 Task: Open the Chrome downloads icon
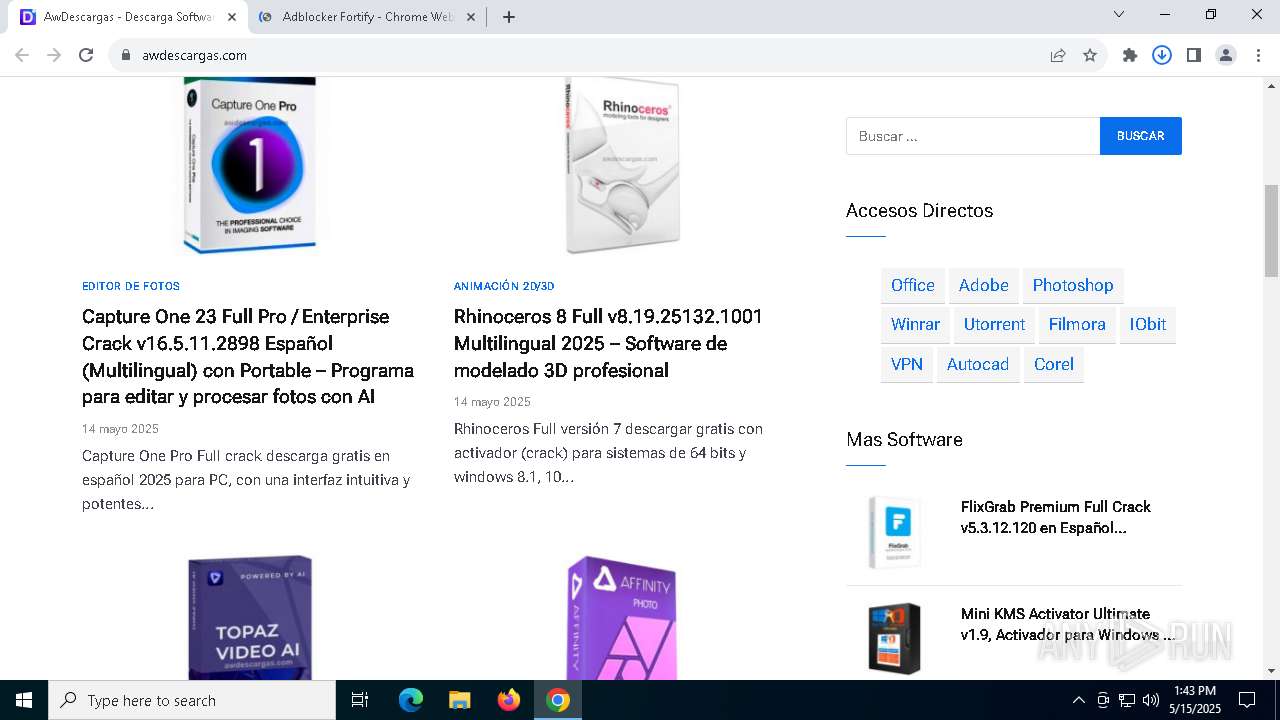[x=1162, y=55]
